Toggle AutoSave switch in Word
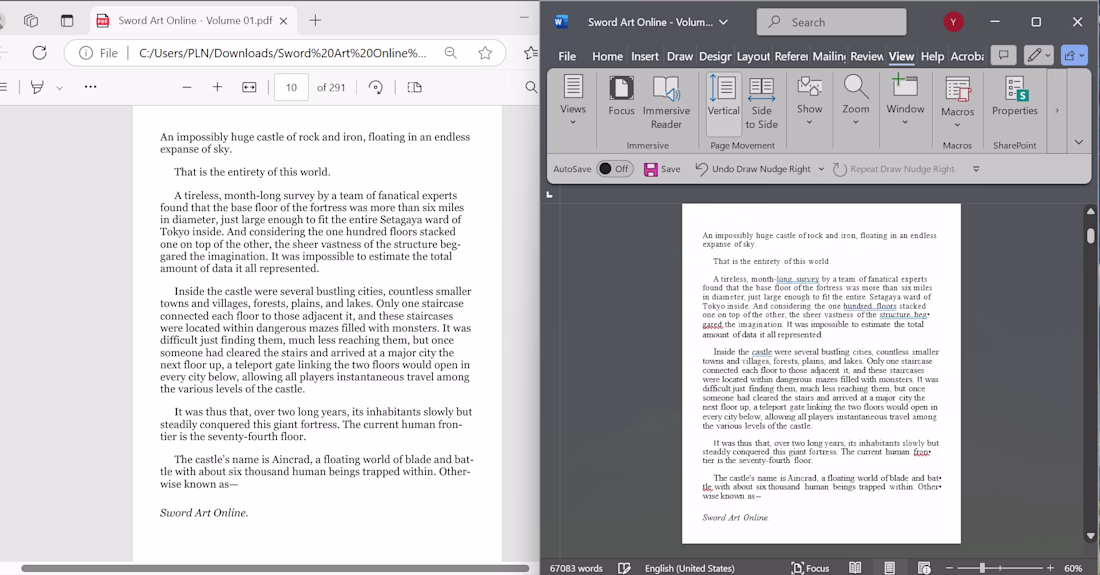The height and width of the screenshot is (575, 1100). pyautogui.click(x=615, y=169)
